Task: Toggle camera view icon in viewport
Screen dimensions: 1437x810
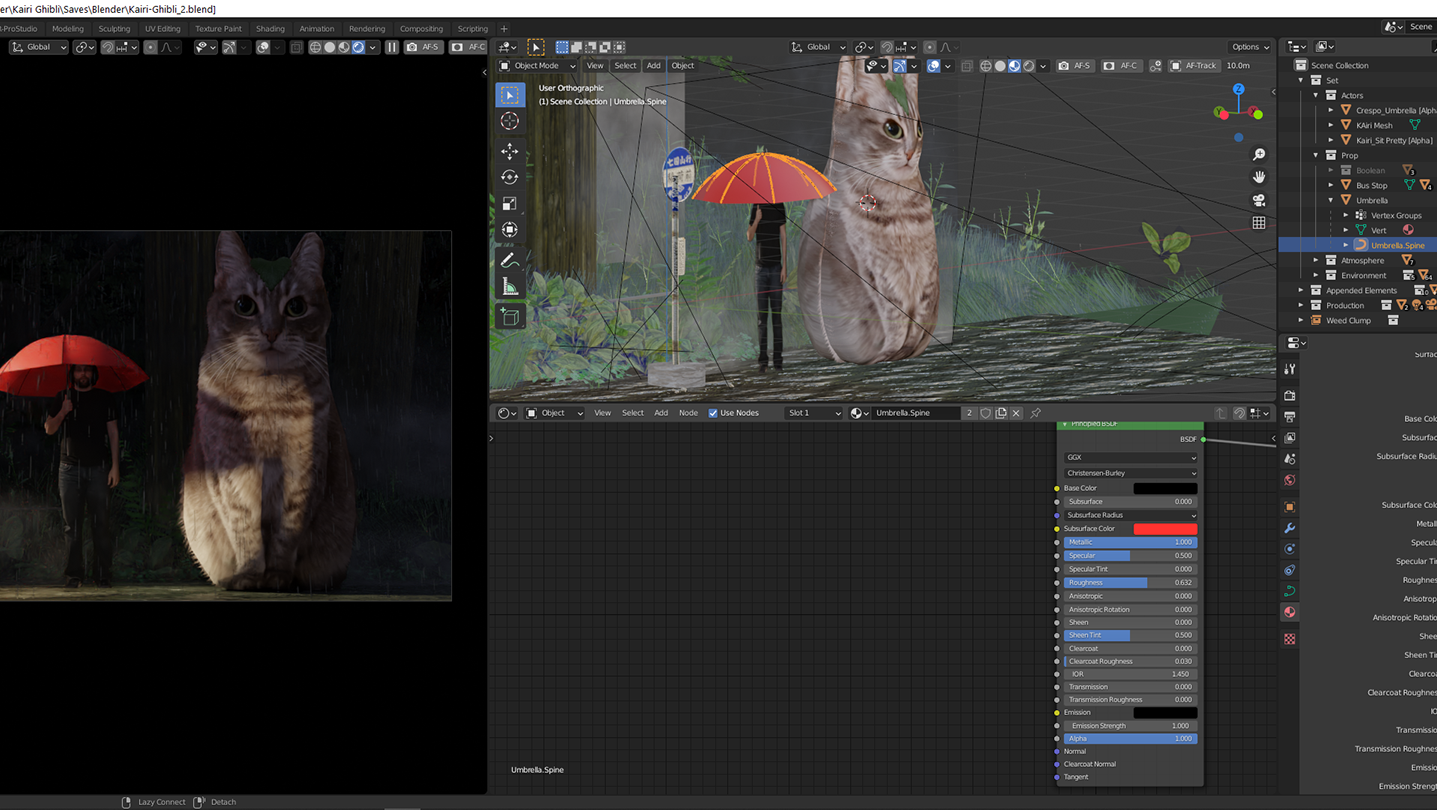Action: pos(1259,200)
